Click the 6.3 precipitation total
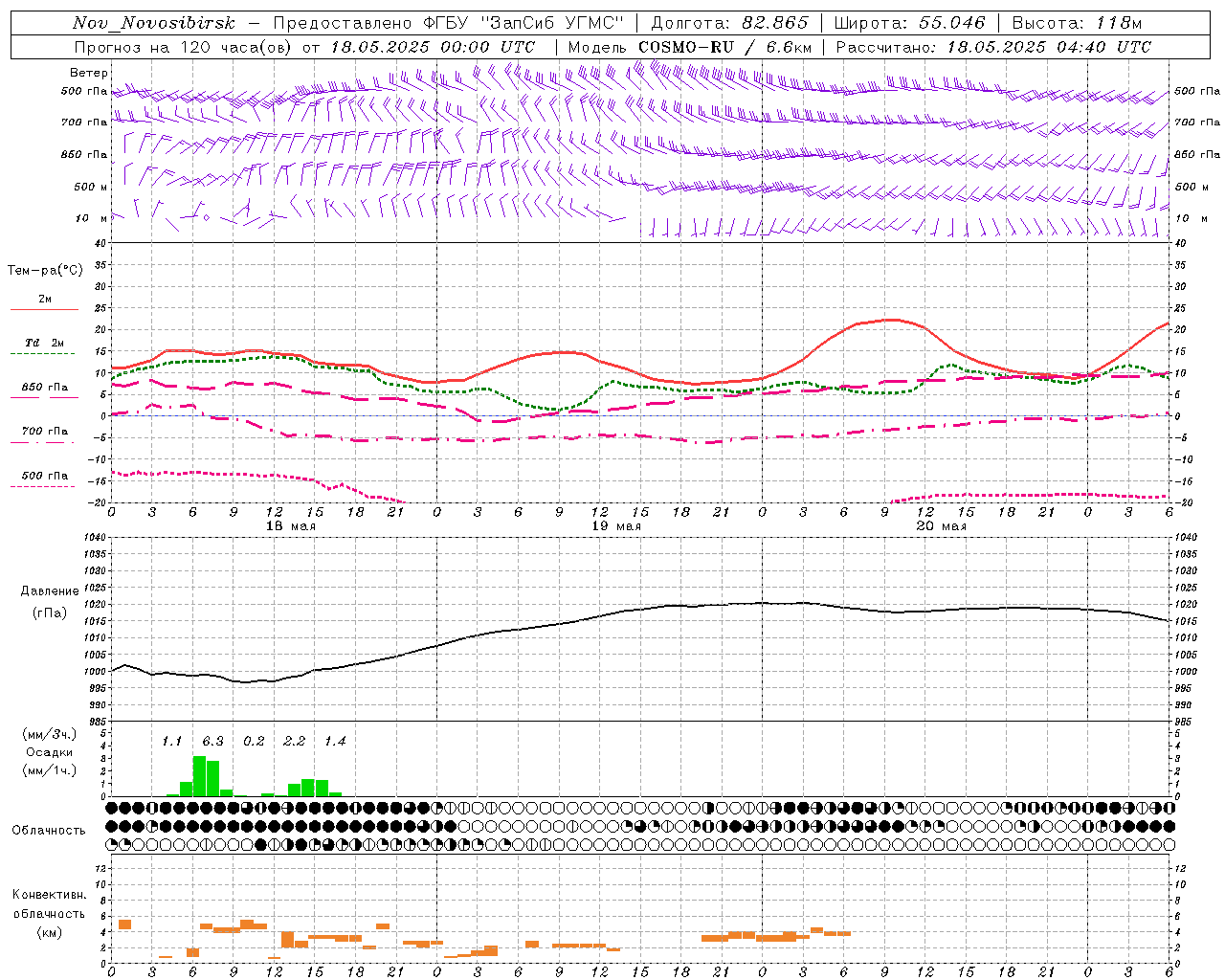 coord(212,742)
